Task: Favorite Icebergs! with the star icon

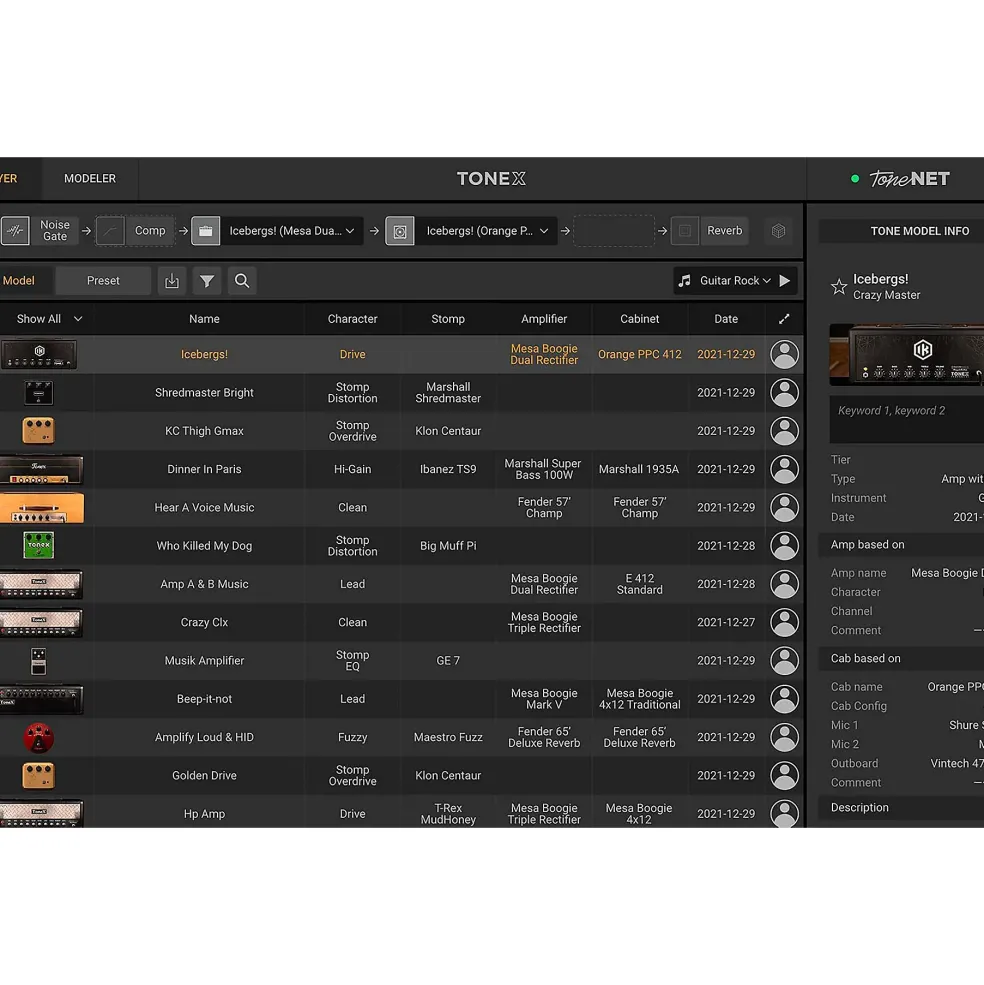Action: 839,287
